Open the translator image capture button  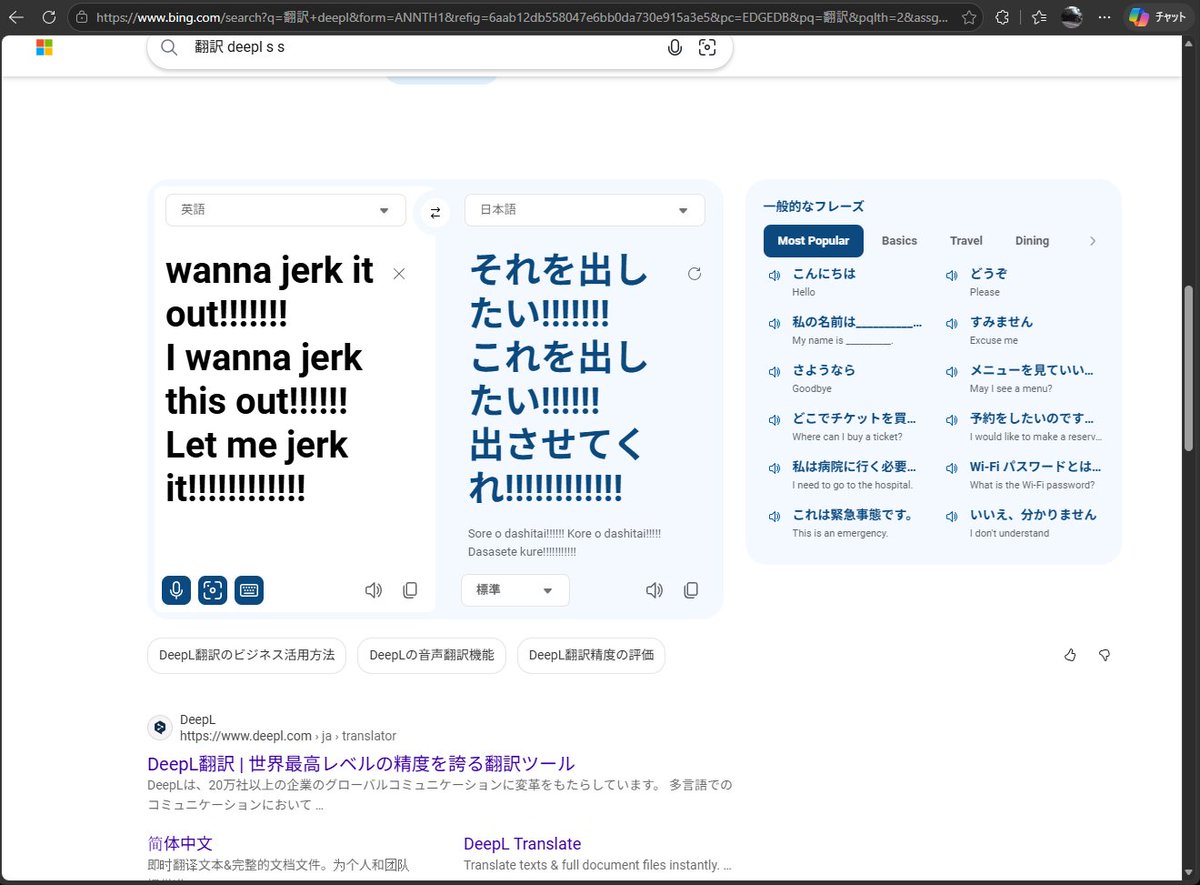point(212,590)
